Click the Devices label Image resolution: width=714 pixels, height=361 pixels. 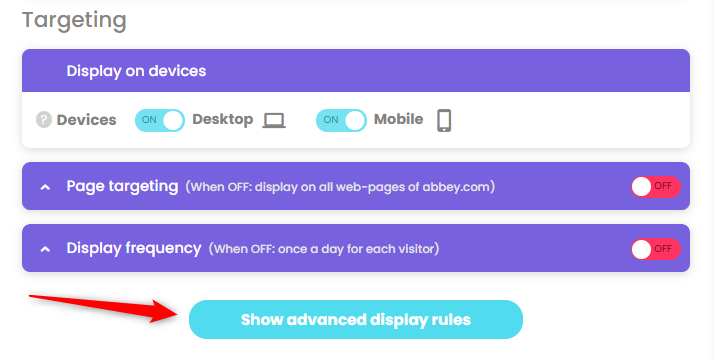87,120
